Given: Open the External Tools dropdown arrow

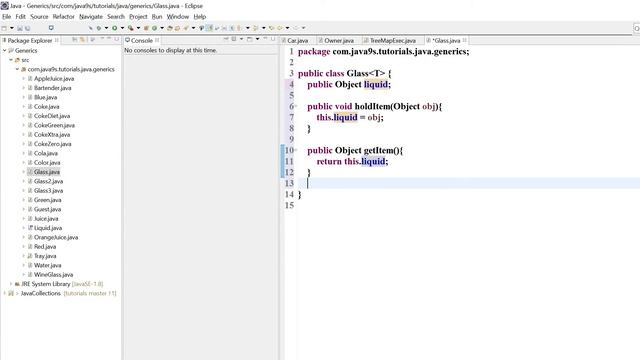Looking at the screenshot, I should (138, 28).
